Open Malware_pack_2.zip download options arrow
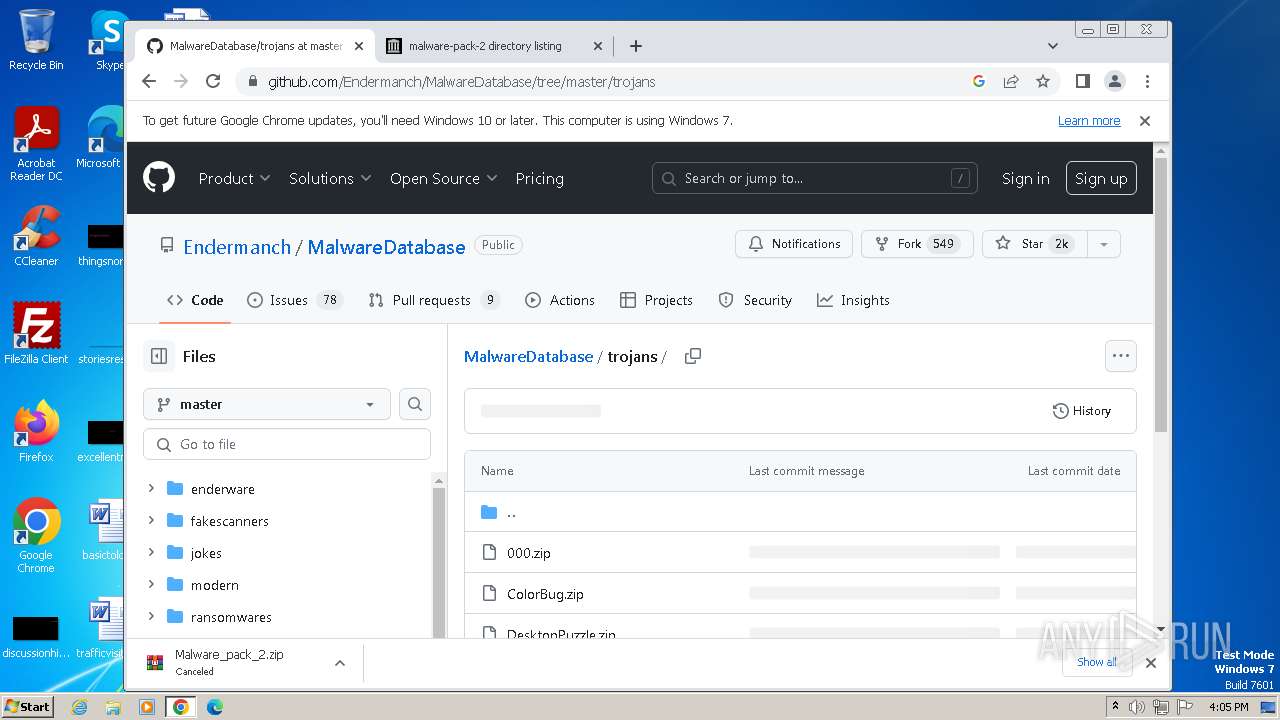The width and height of the screenshot is (1280, 720). click(340, 662)
